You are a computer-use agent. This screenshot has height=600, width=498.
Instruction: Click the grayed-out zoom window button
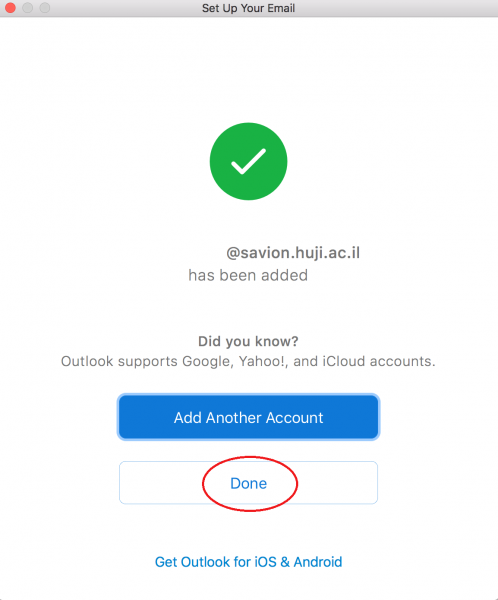45,8
